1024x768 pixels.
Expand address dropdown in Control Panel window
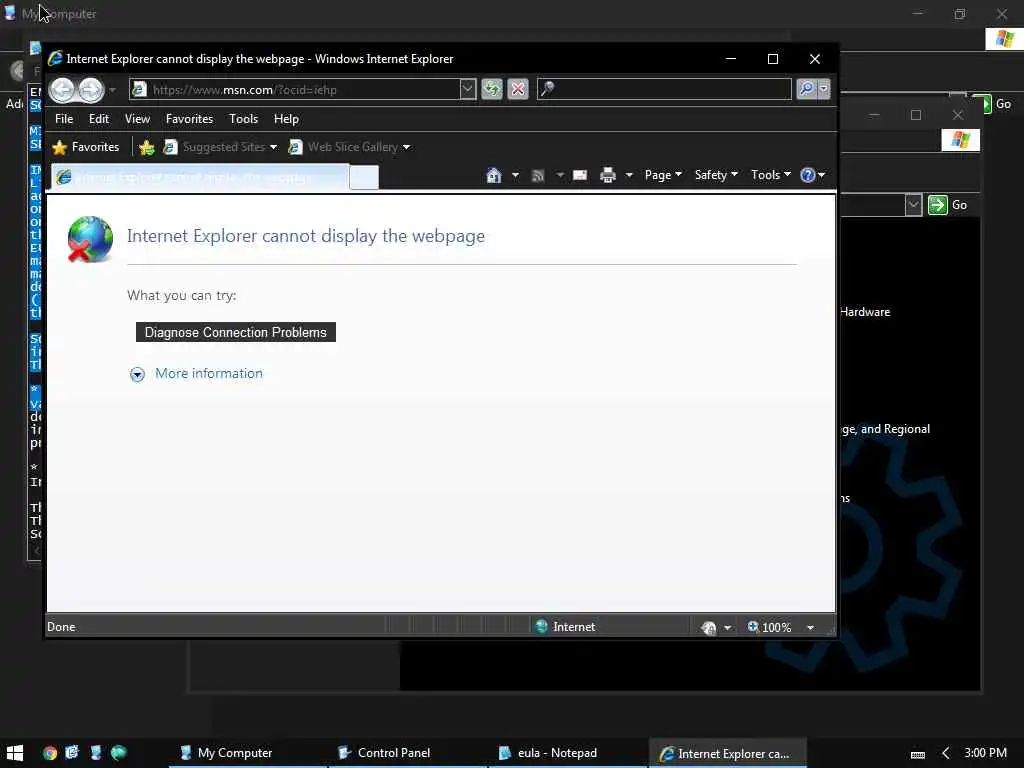[913, 205]
